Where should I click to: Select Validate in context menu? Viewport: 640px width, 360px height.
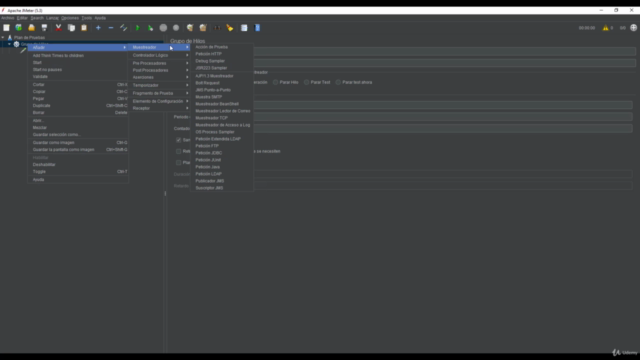coord(78,76)
